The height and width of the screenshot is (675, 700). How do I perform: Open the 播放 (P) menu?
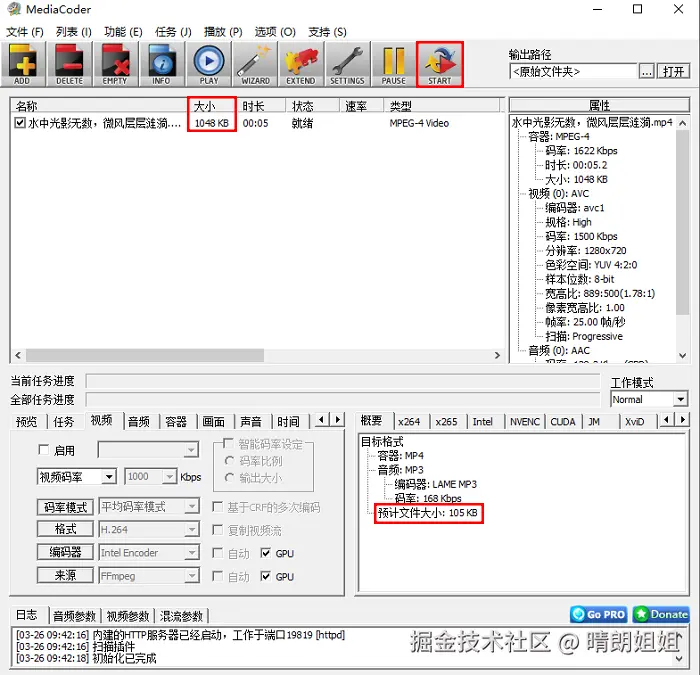pyautogui.click(x=223, y=32)
